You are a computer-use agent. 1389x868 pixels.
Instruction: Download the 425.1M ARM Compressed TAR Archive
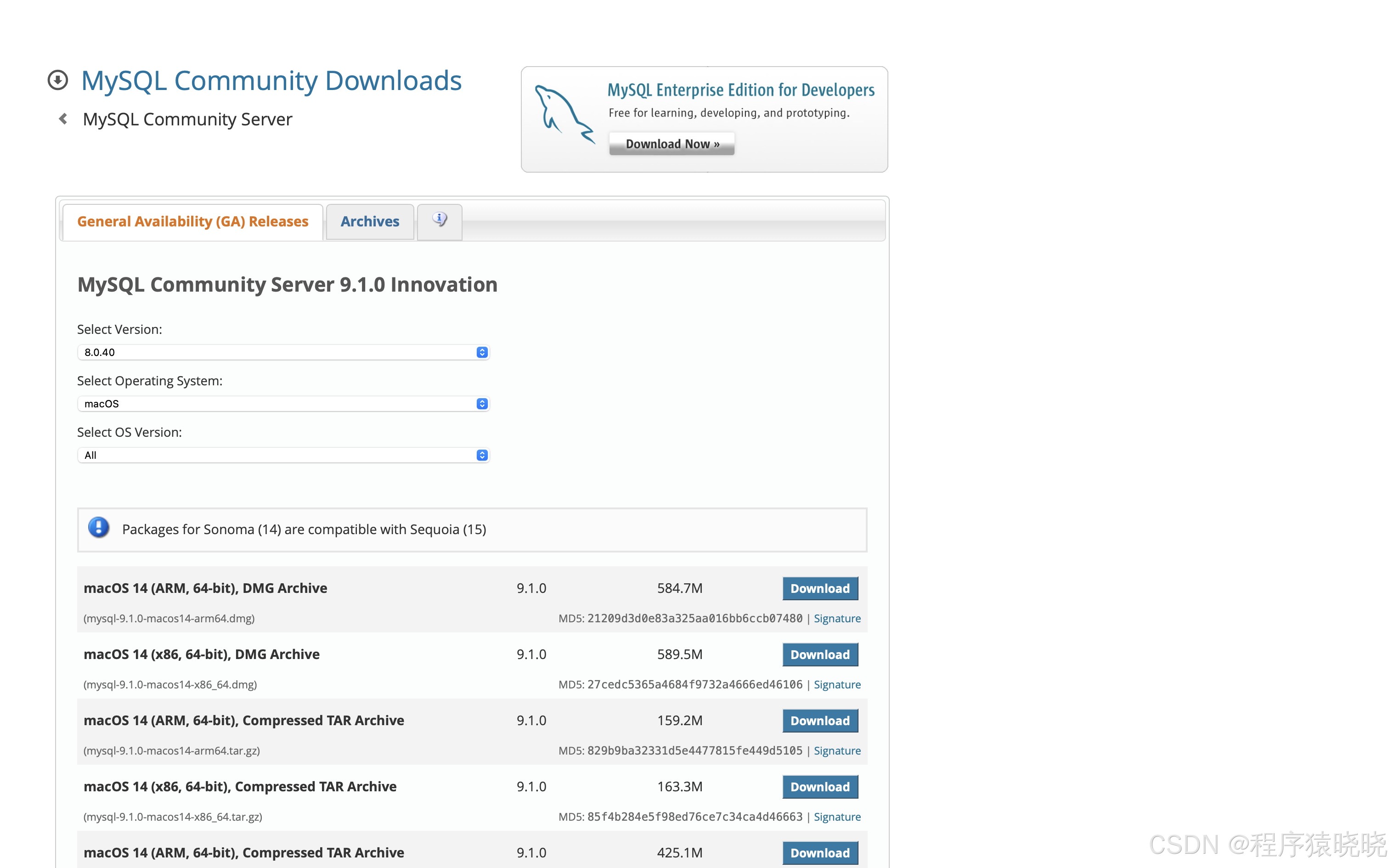click(820, 852)
